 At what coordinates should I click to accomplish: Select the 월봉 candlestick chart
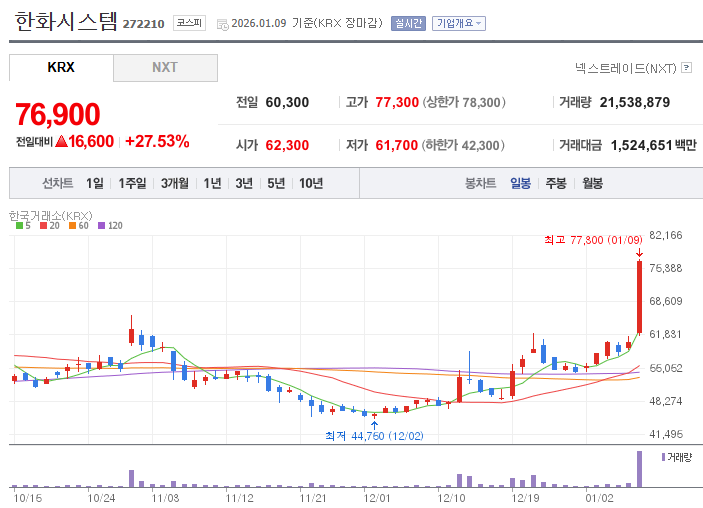(x=592, y=183)
